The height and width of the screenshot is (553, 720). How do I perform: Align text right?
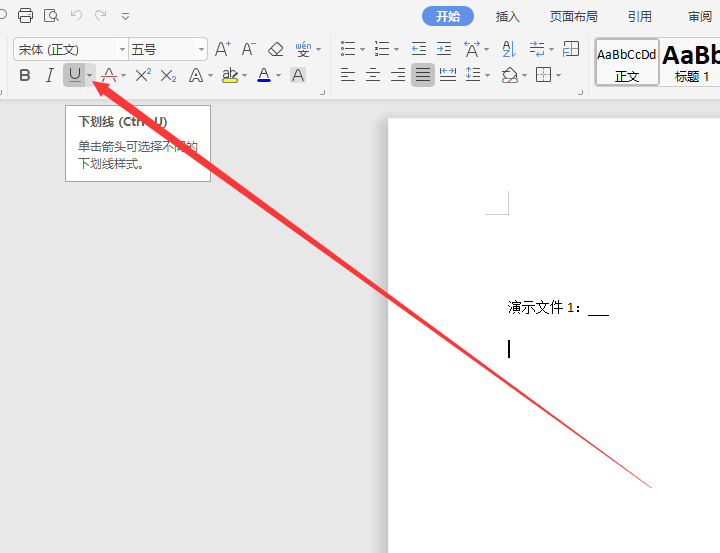tap(398, 74)
